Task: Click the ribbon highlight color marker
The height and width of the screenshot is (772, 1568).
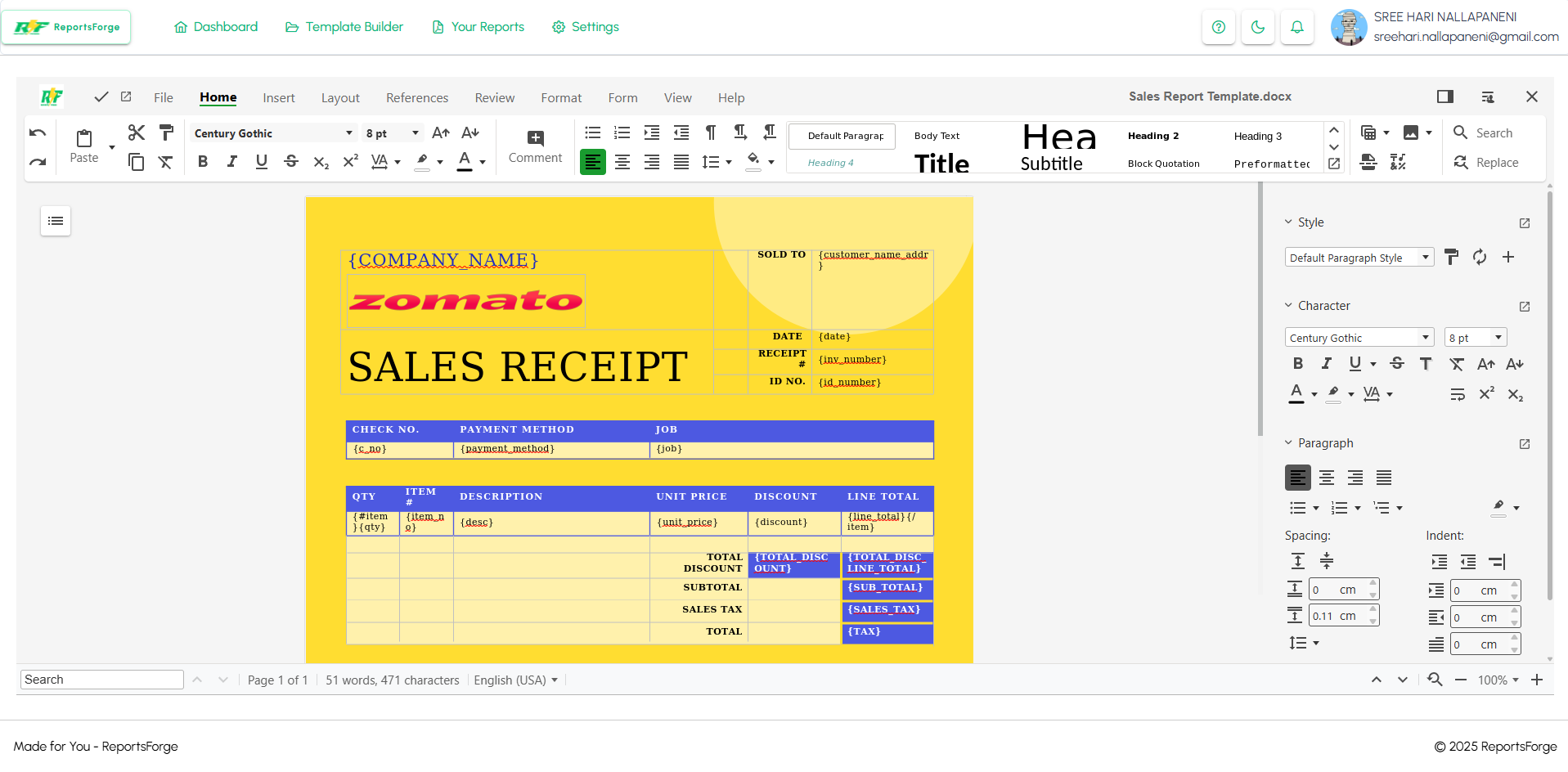Action: pyautogui.click(x=422, y=162)
